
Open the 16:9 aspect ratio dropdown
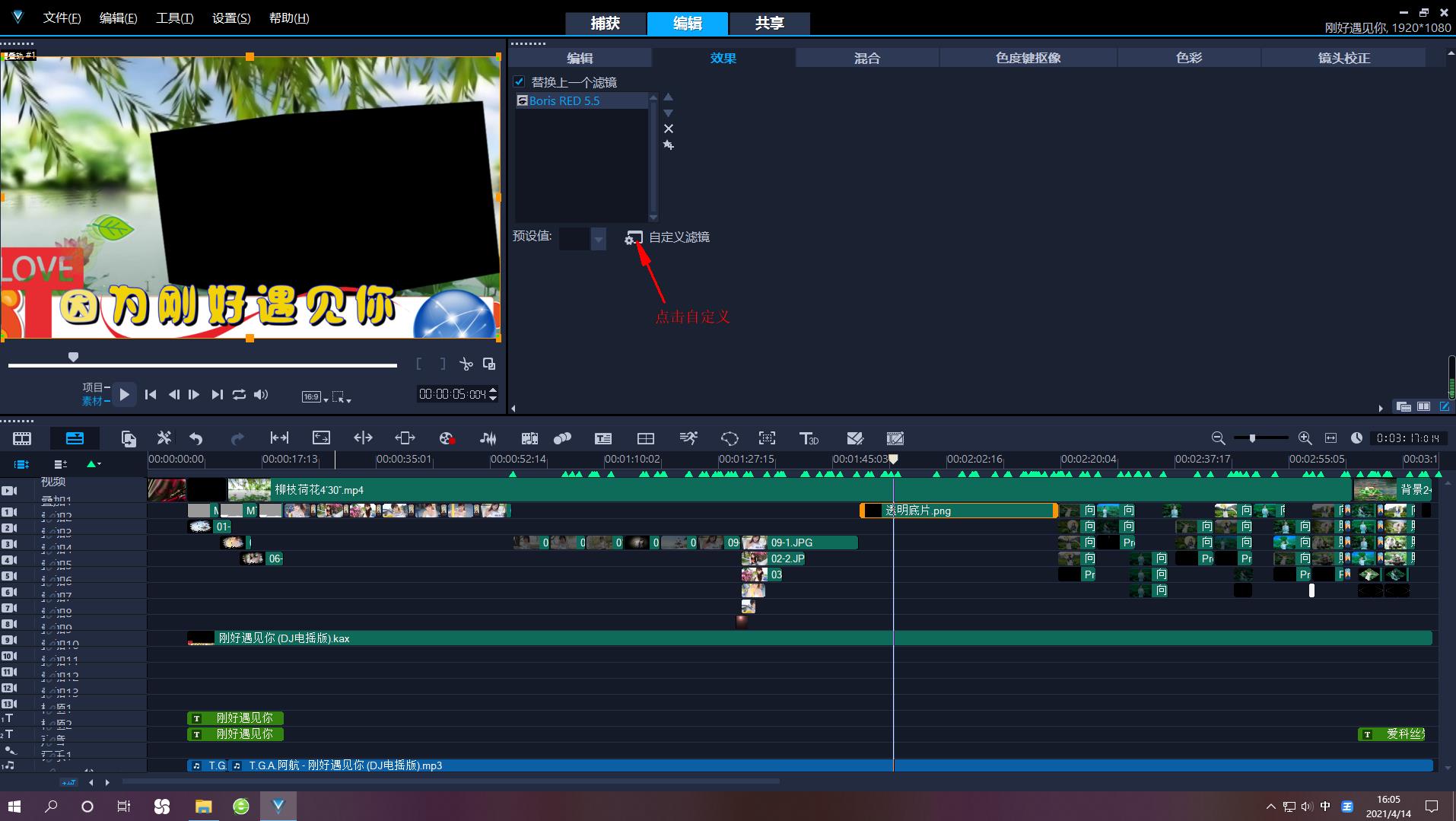coord(315,396)
